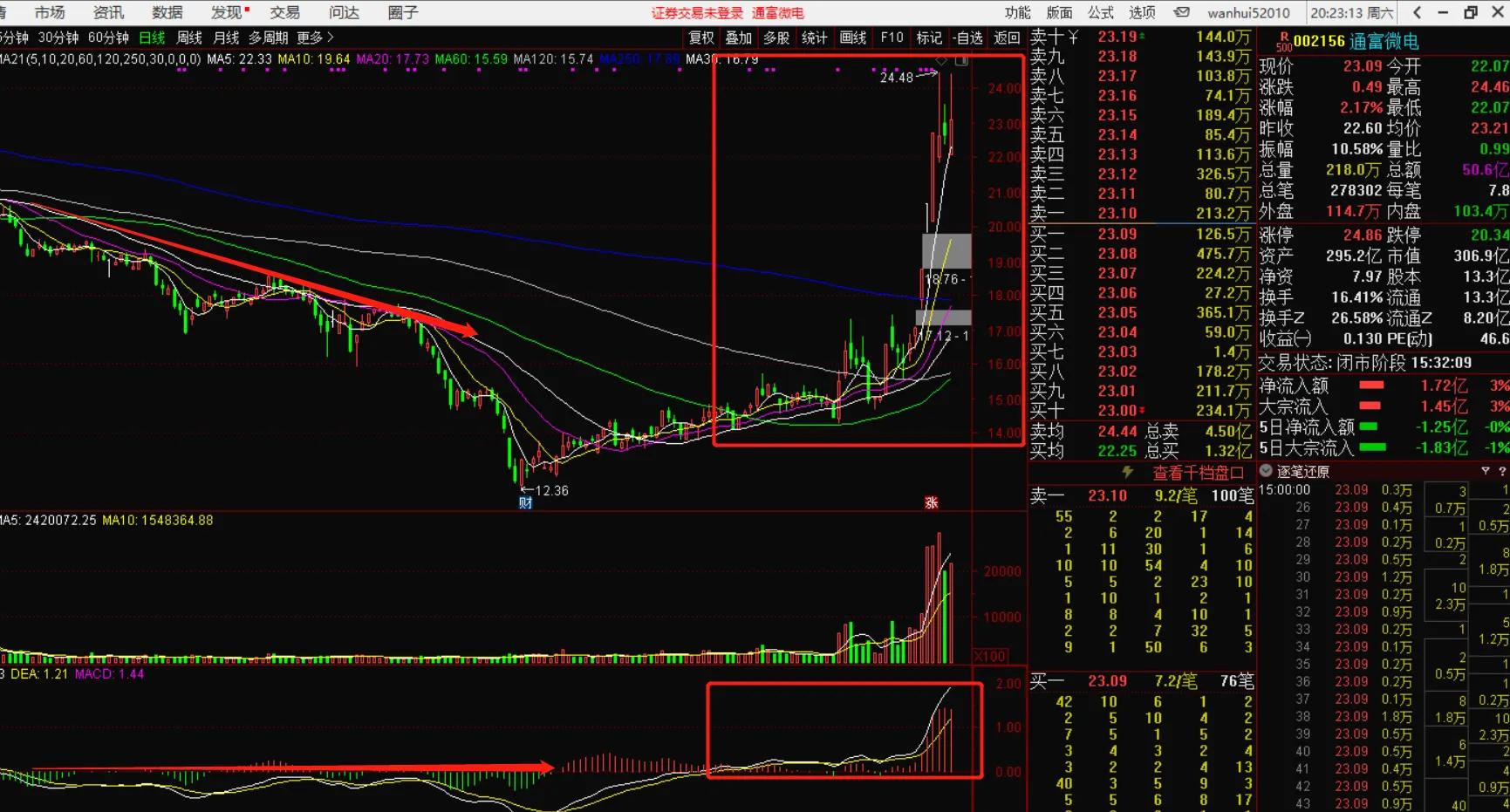The height and width of the screenshot is (812, 1510).
Task: Open the 数据 menu
Action: [x=167, y=12]
